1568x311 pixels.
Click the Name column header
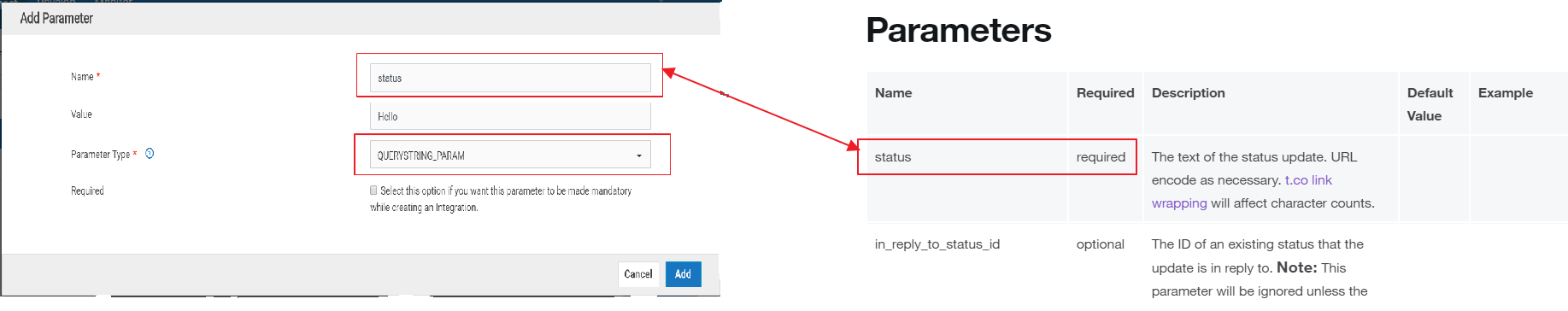click(893, 93)
